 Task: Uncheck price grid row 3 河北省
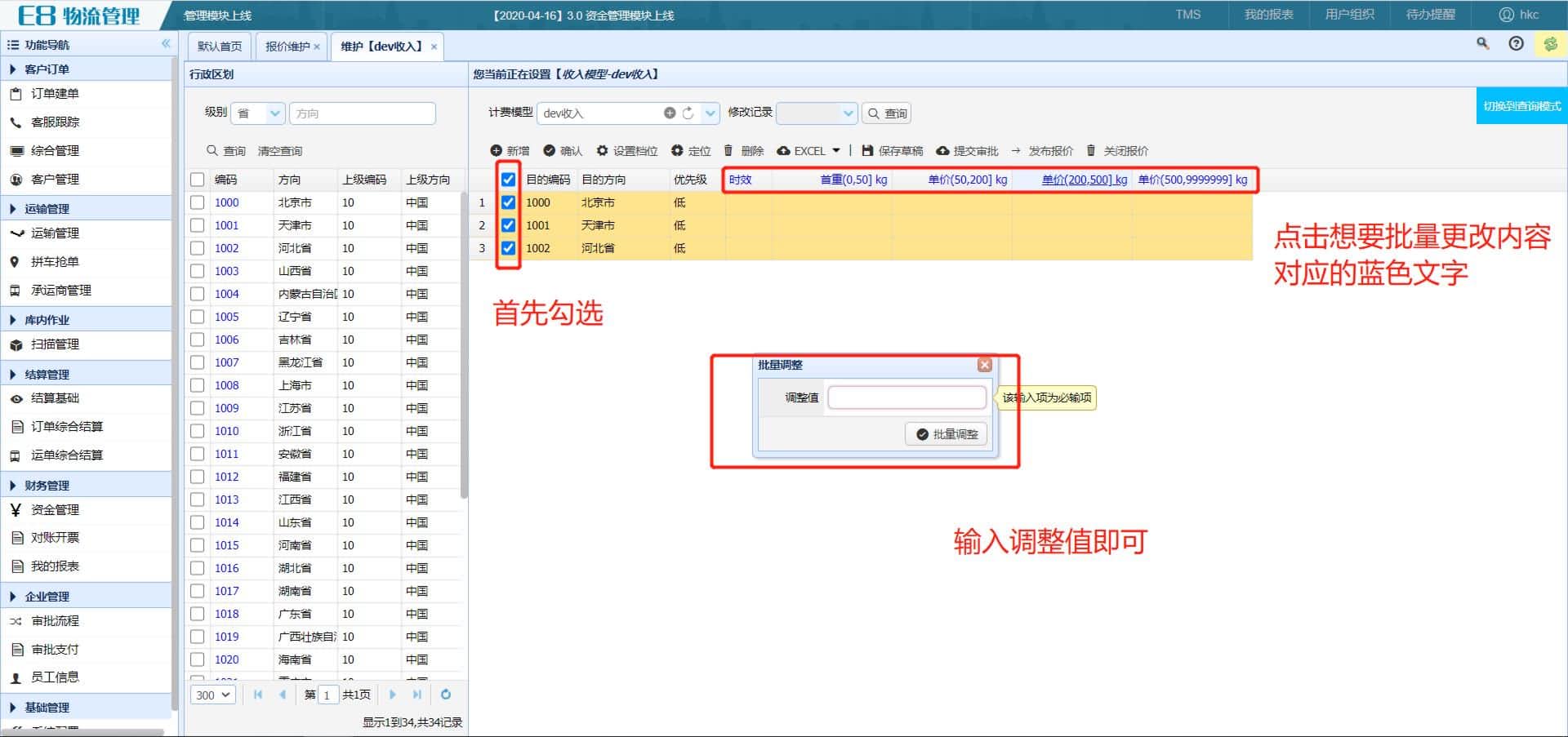508,248
